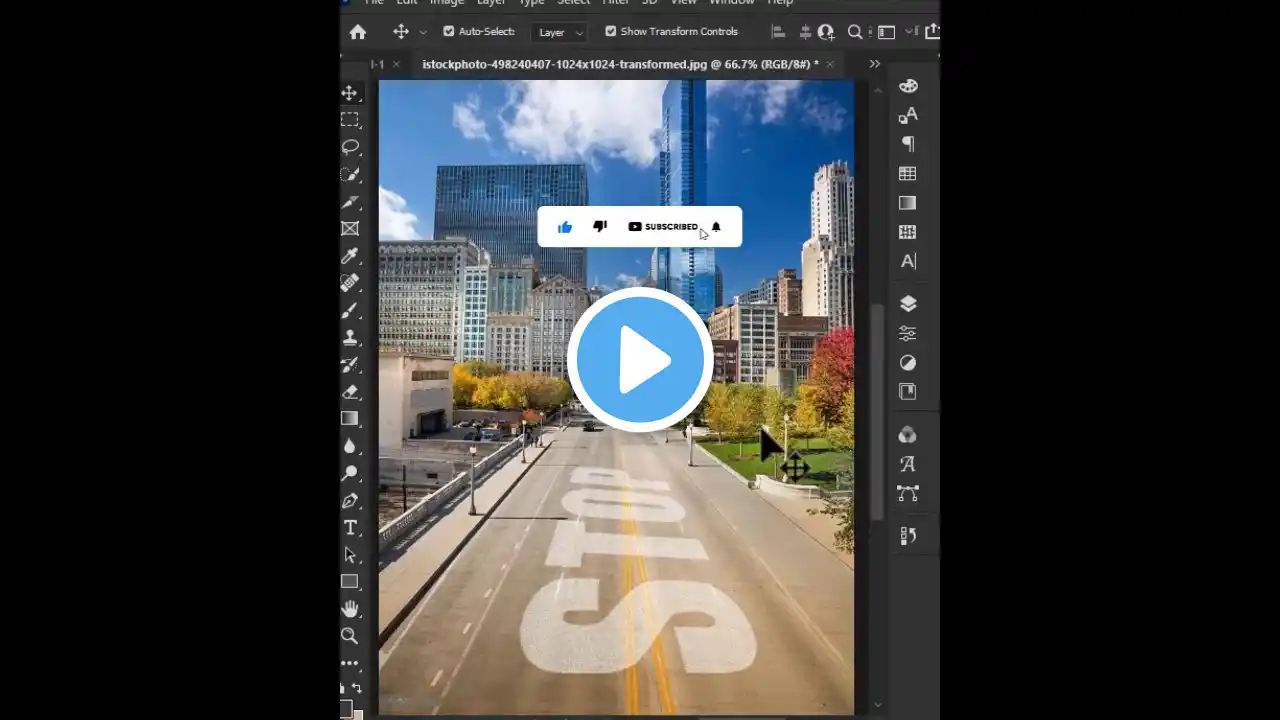Open the Layer/Group auto-select dropdown
1280x720 pixels.
point(560,33)
